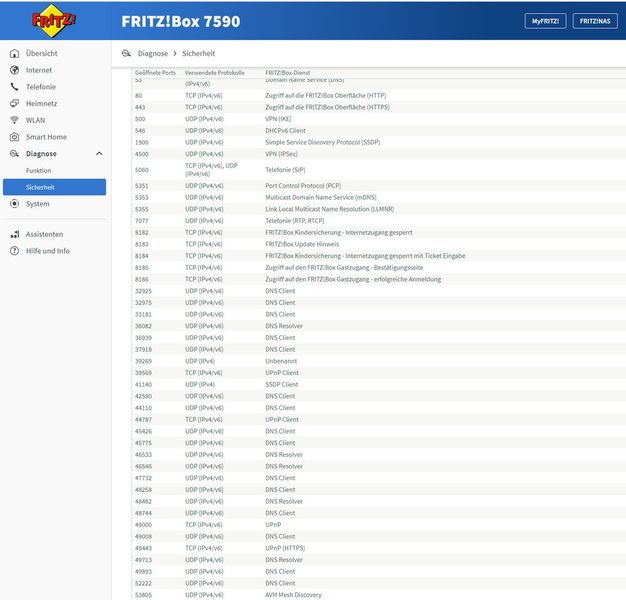Click the UDP (IPv4) protocol of port 41140
The image size is (626, 600).
tap(200, 384)
